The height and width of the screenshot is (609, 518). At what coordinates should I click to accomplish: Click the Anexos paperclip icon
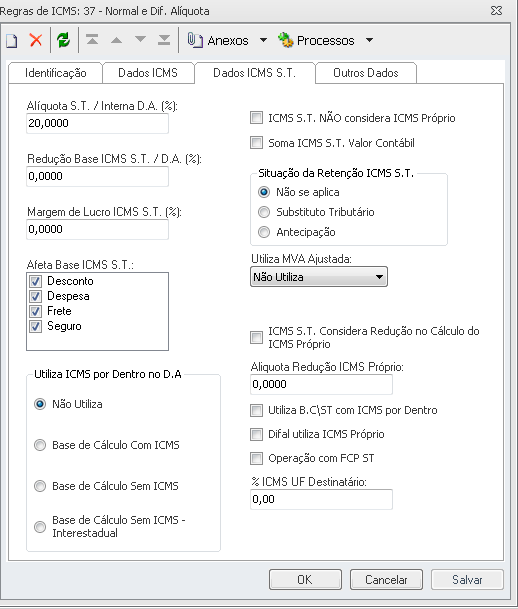click(195, 40)
